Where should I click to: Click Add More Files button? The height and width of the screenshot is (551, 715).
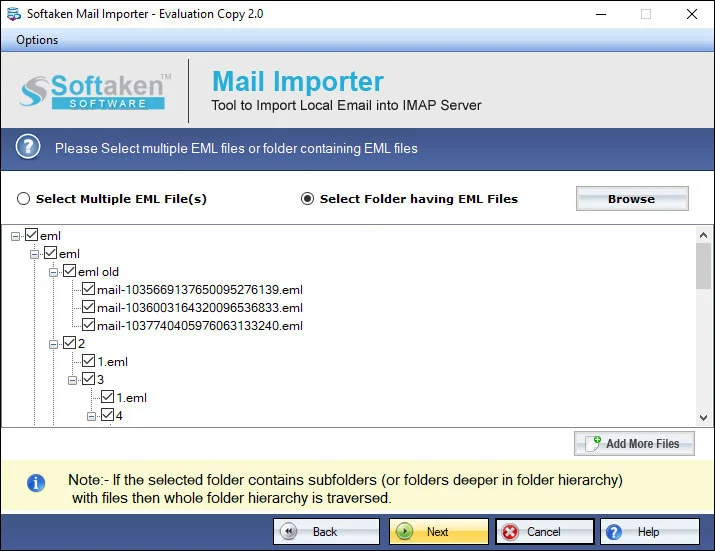click(634, 443)
